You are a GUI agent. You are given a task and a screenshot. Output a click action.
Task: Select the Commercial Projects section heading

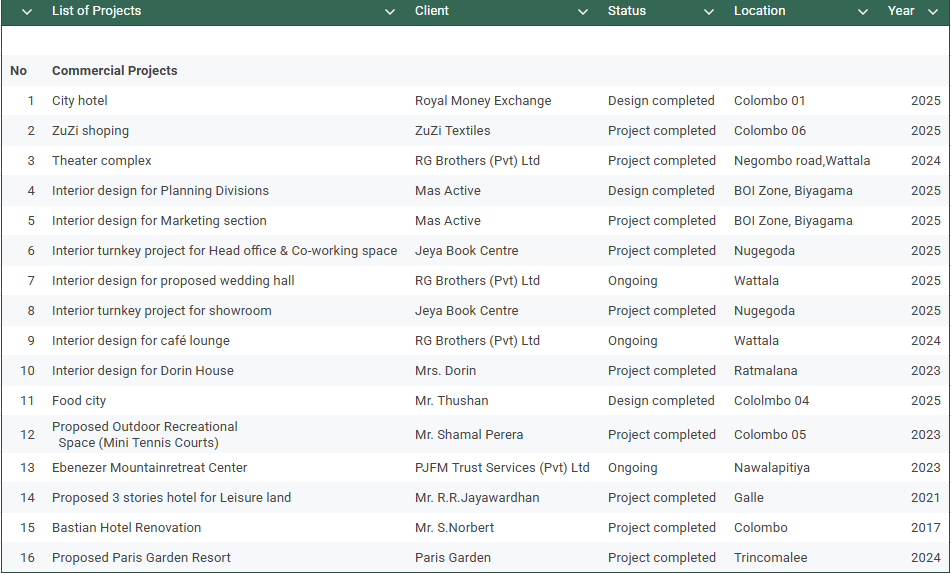click(x=115, y=71)
